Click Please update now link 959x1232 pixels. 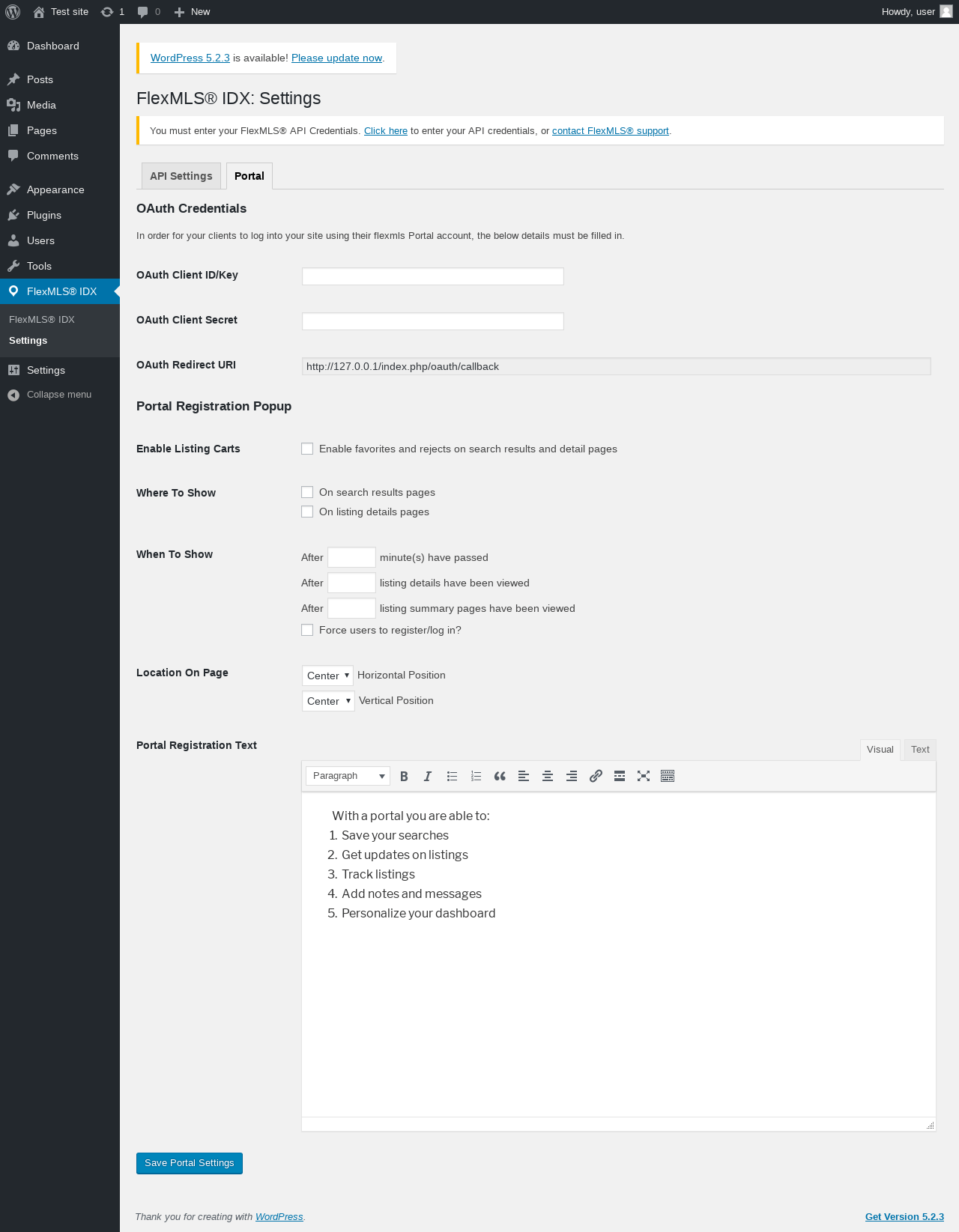[336, 58]
